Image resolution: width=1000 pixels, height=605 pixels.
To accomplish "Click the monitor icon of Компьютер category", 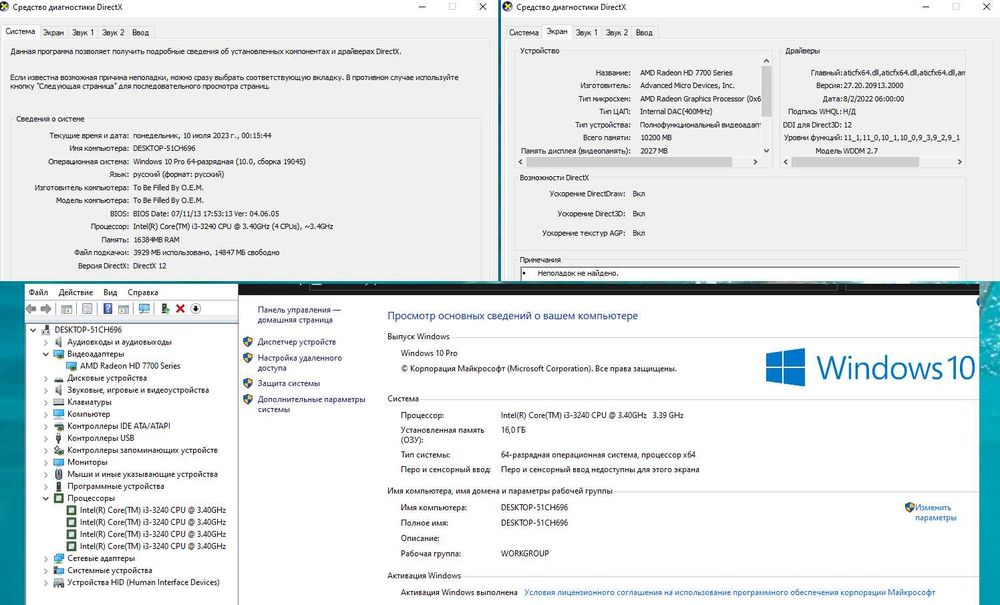I will click(59, 414).
